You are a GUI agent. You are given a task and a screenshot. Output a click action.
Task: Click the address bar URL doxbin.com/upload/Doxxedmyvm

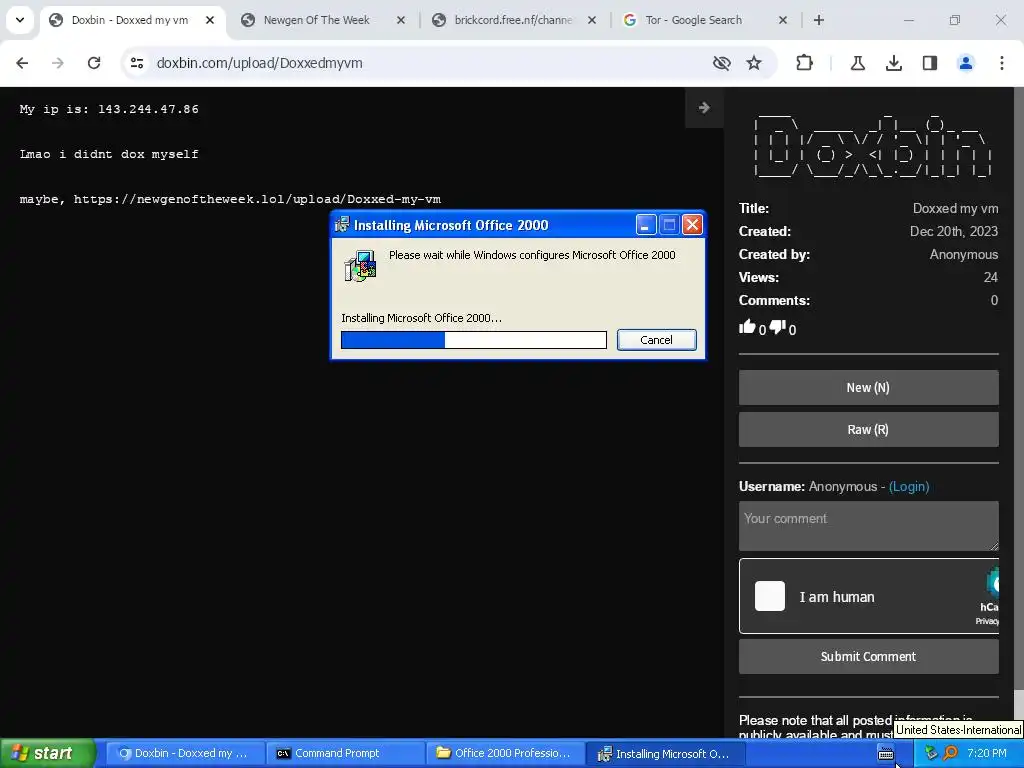[259, 63]
